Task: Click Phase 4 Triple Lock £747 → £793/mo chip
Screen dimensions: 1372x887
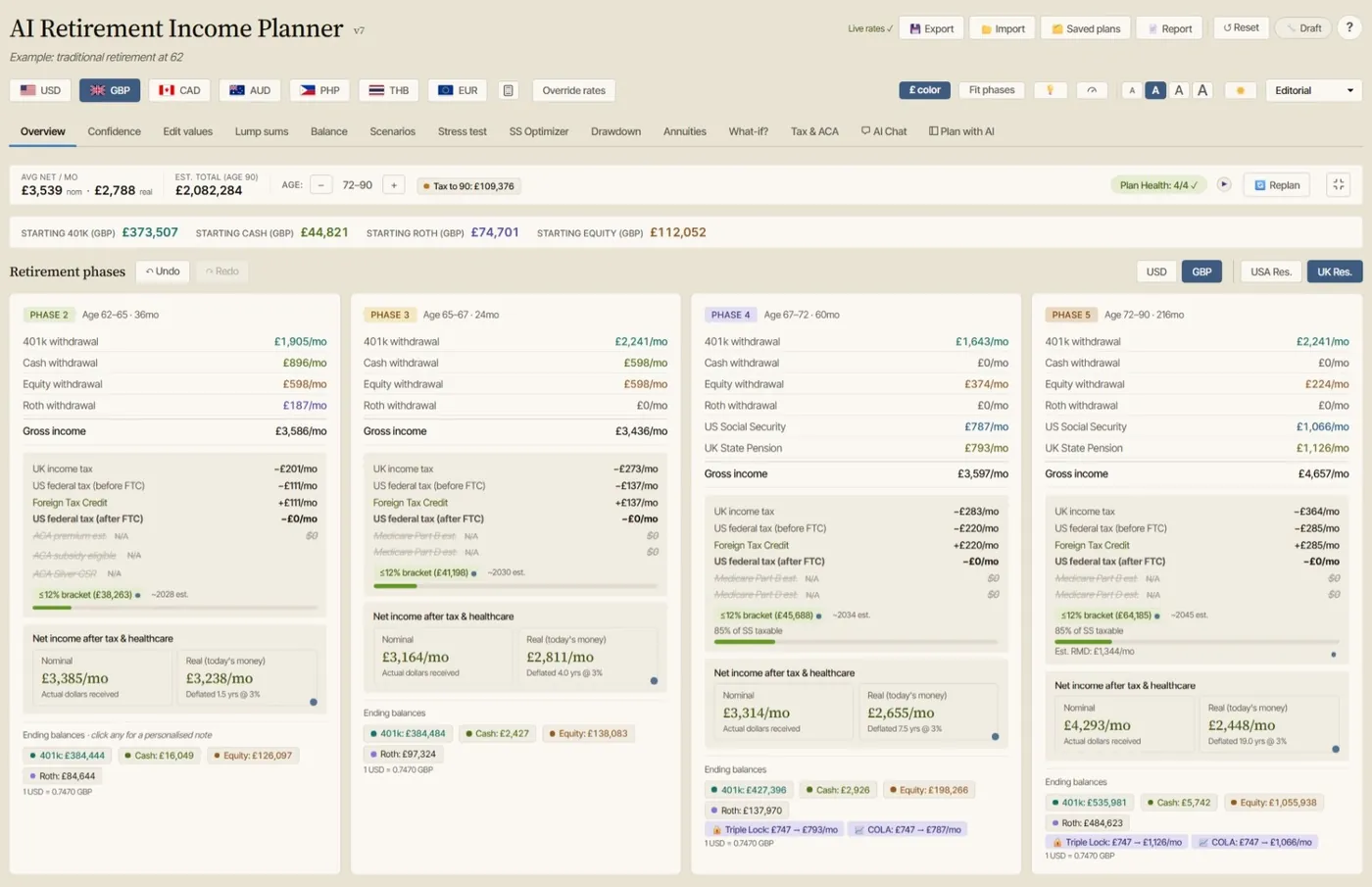Action: (774, 829)
